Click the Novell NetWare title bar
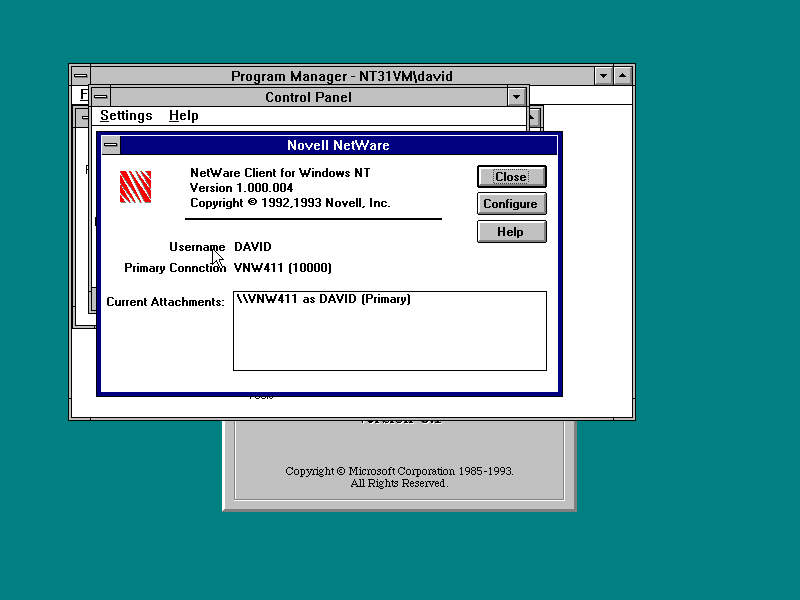The height and width of the screenshot is (600, 800). point(338,145)
